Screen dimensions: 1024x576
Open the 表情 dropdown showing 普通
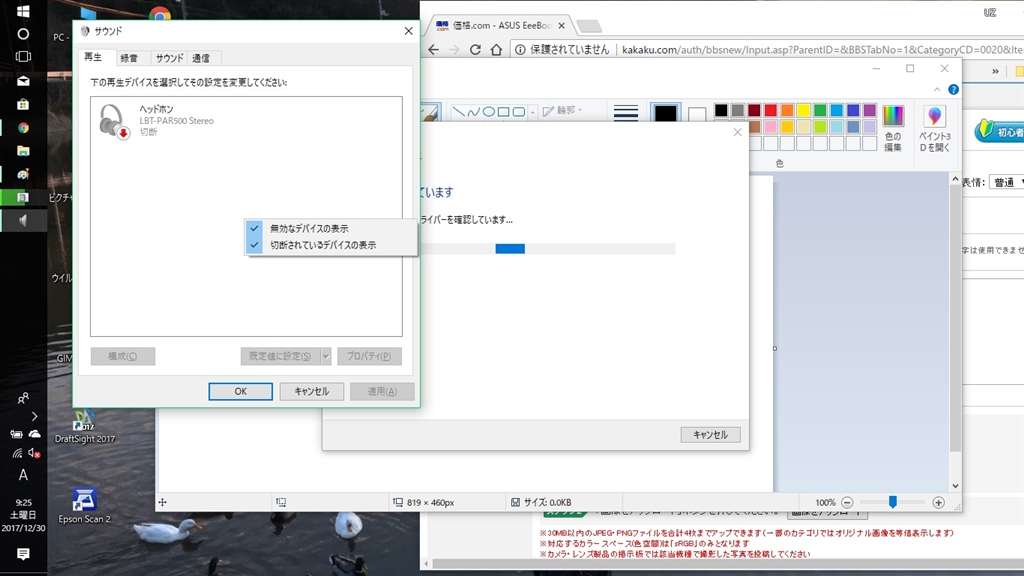1006,183
